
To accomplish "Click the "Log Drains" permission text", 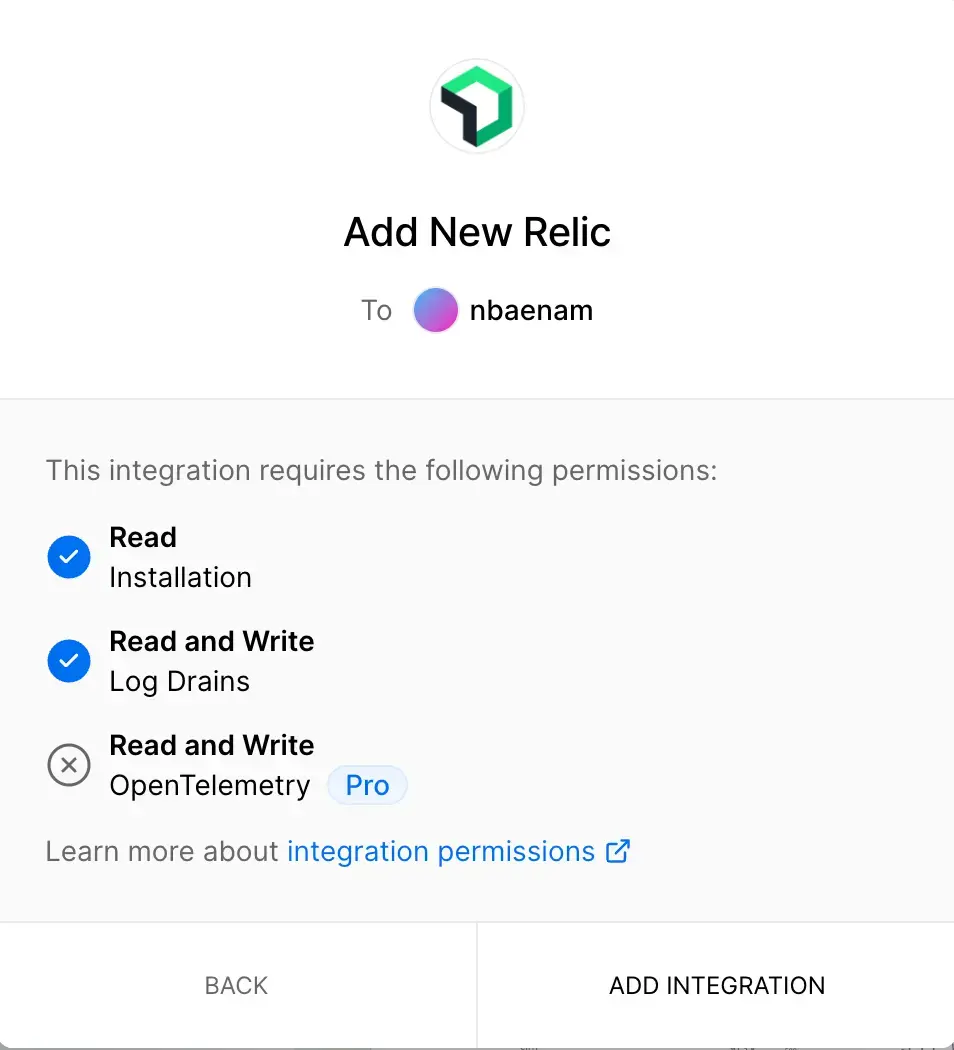I will tap(179, 682).
